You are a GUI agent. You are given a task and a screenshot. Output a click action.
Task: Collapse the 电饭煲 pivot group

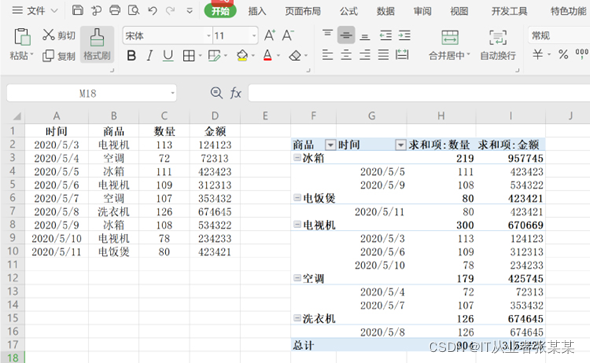297,197
